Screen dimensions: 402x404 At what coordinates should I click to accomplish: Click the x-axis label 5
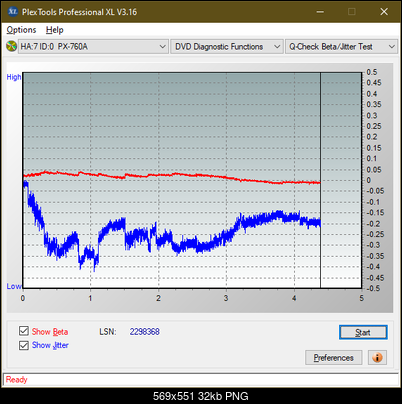pyautogui.click(x=361, y=298)
